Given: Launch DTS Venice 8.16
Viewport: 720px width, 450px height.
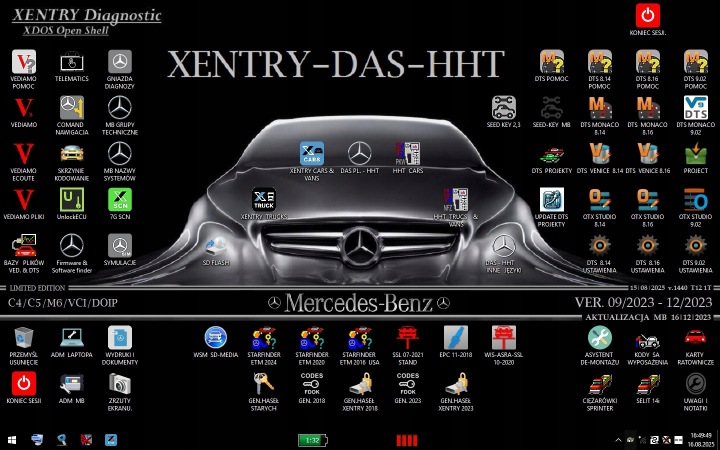Looking at the screenshot, I should tap(647, 154).
